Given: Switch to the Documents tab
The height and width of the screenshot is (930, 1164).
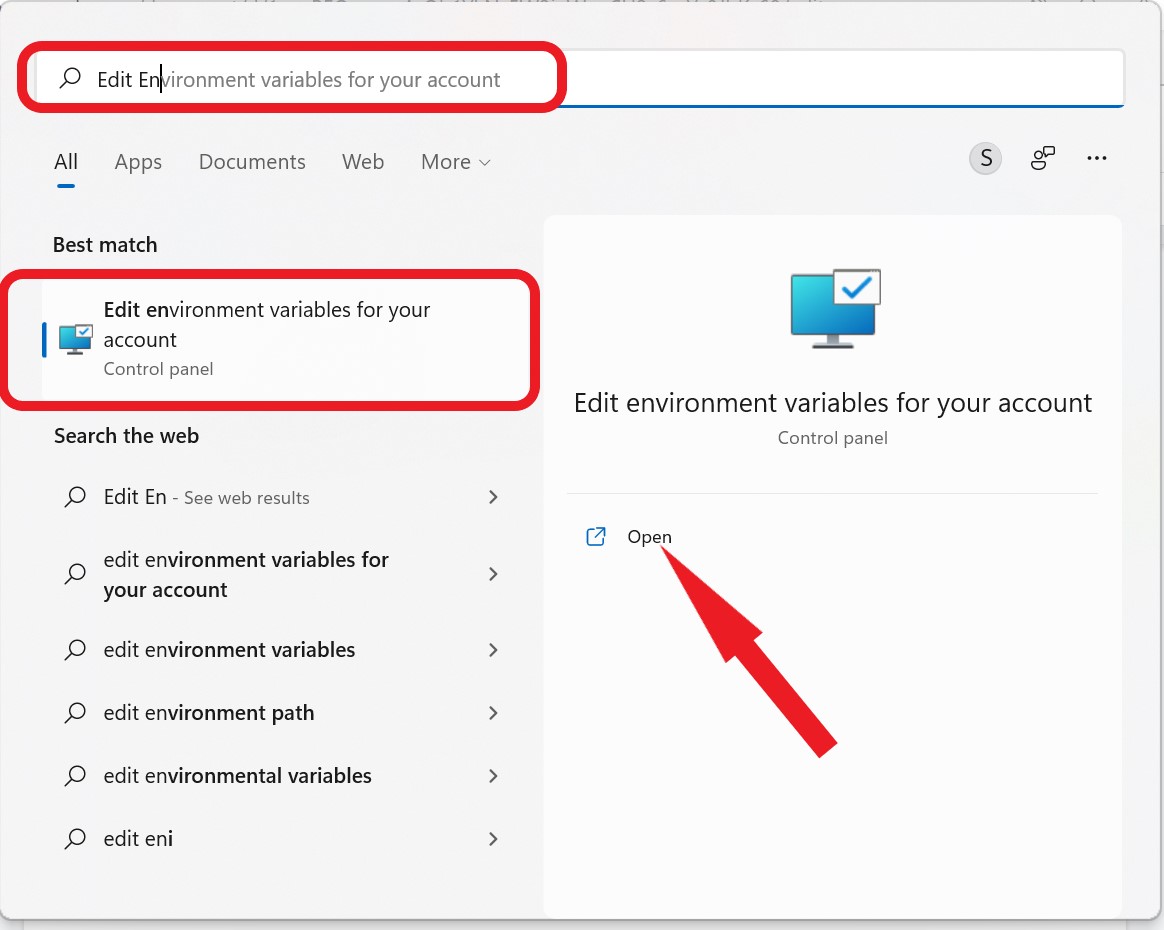Looking at the screenshot, I should tap(252, 162).
